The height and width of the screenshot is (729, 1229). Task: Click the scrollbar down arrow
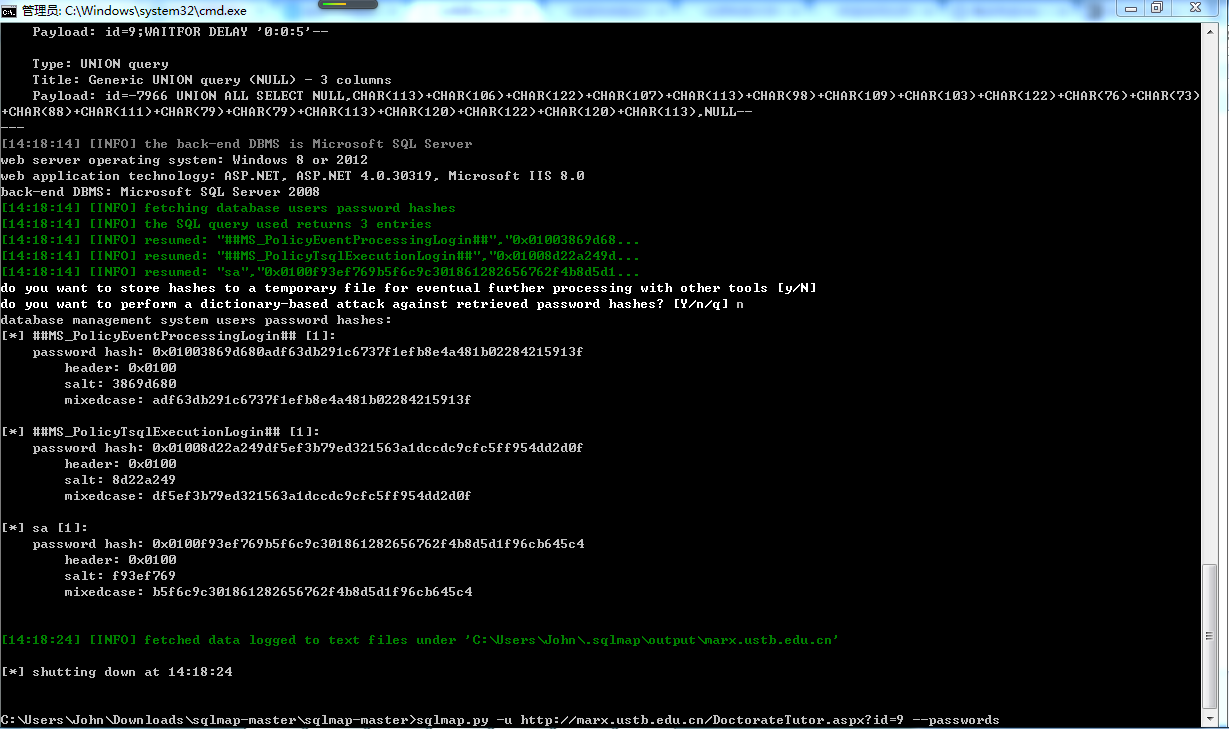tap(1210, 720)
